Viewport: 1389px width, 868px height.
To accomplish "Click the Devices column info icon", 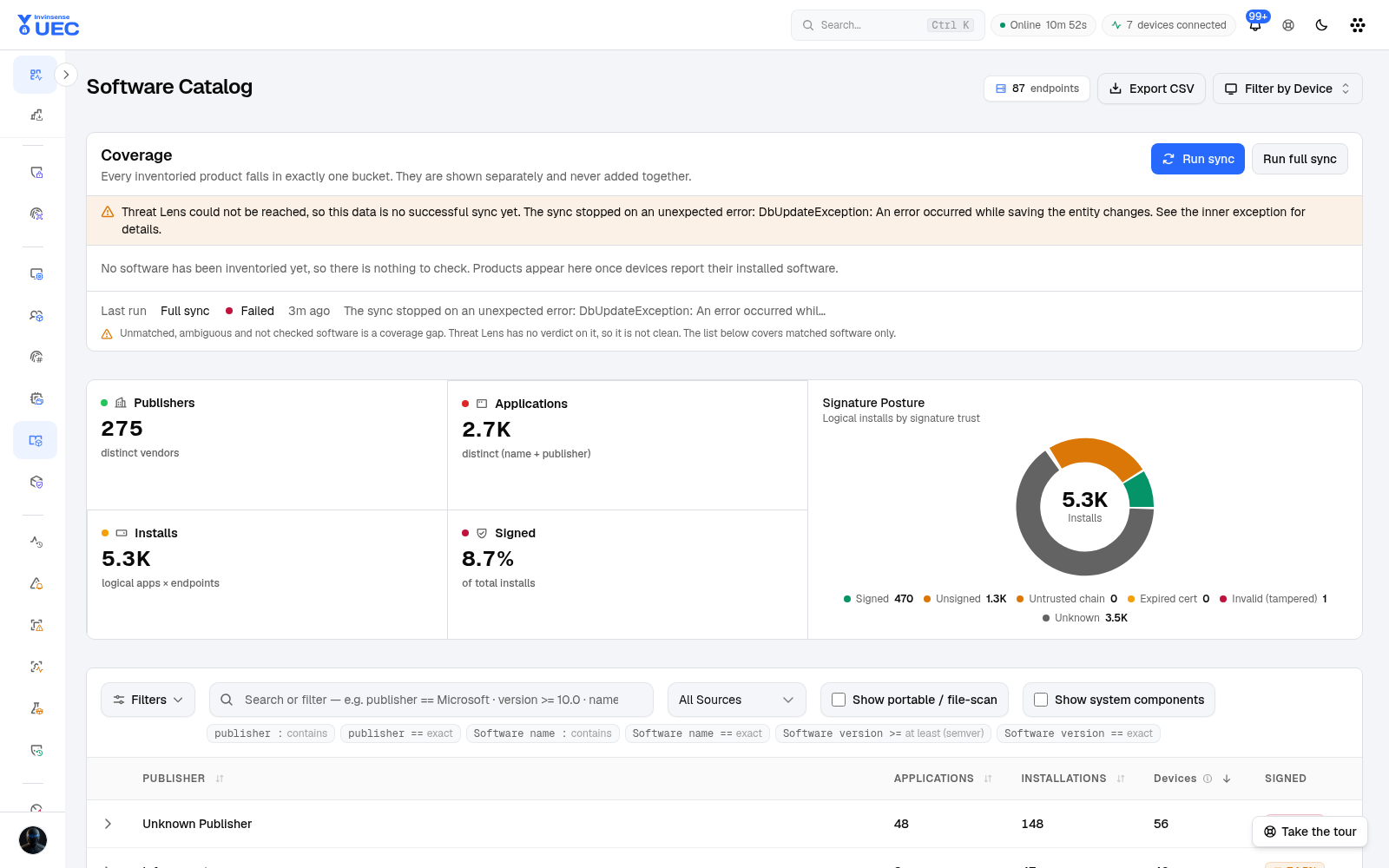I will (1208, 779).
